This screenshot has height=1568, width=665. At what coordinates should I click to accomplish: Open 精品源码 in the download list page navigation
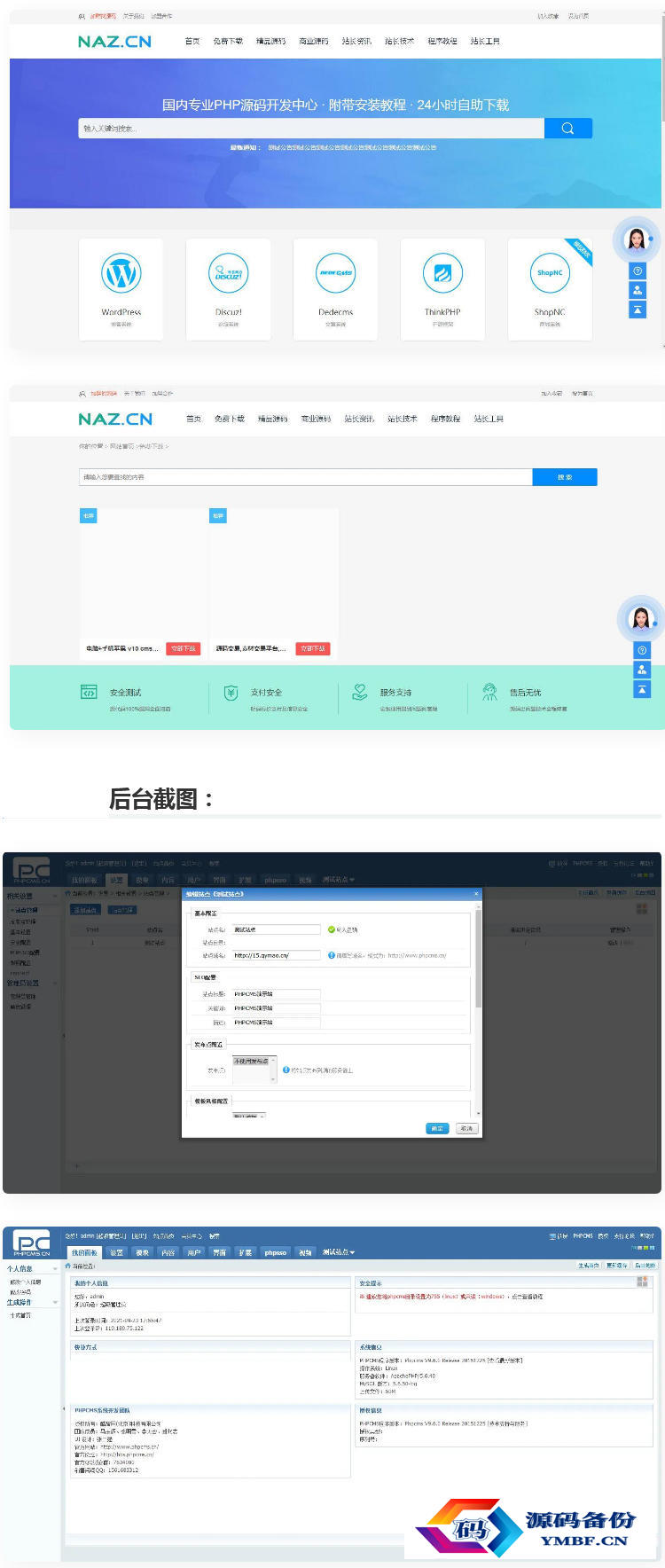272,419
